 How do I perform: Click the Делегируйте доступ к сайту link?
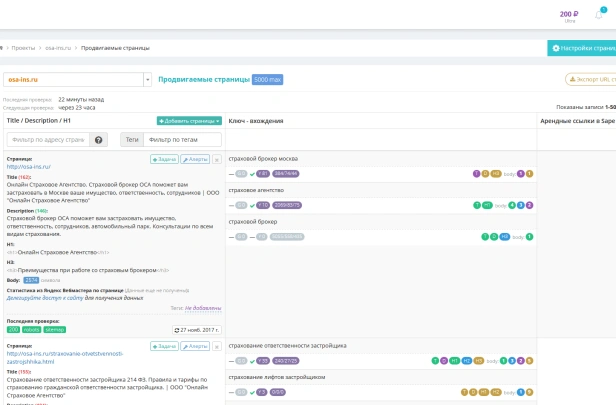[44, 298]
